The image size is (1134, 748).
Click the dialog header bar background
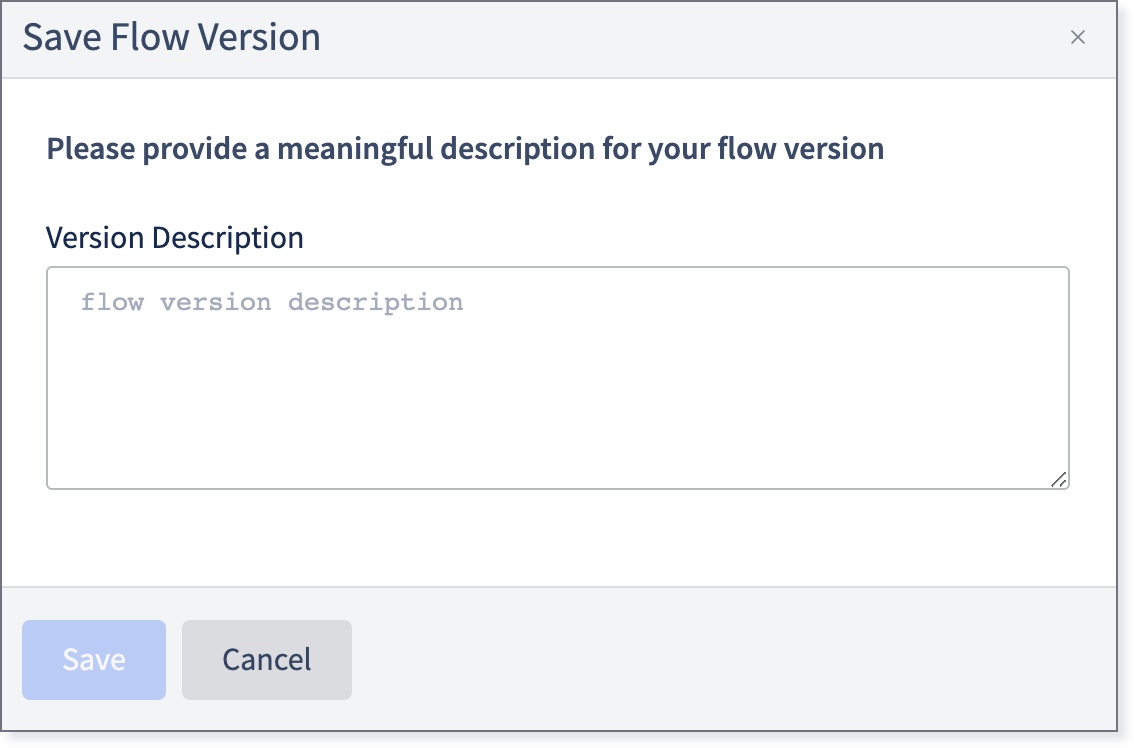pos(651,39)
